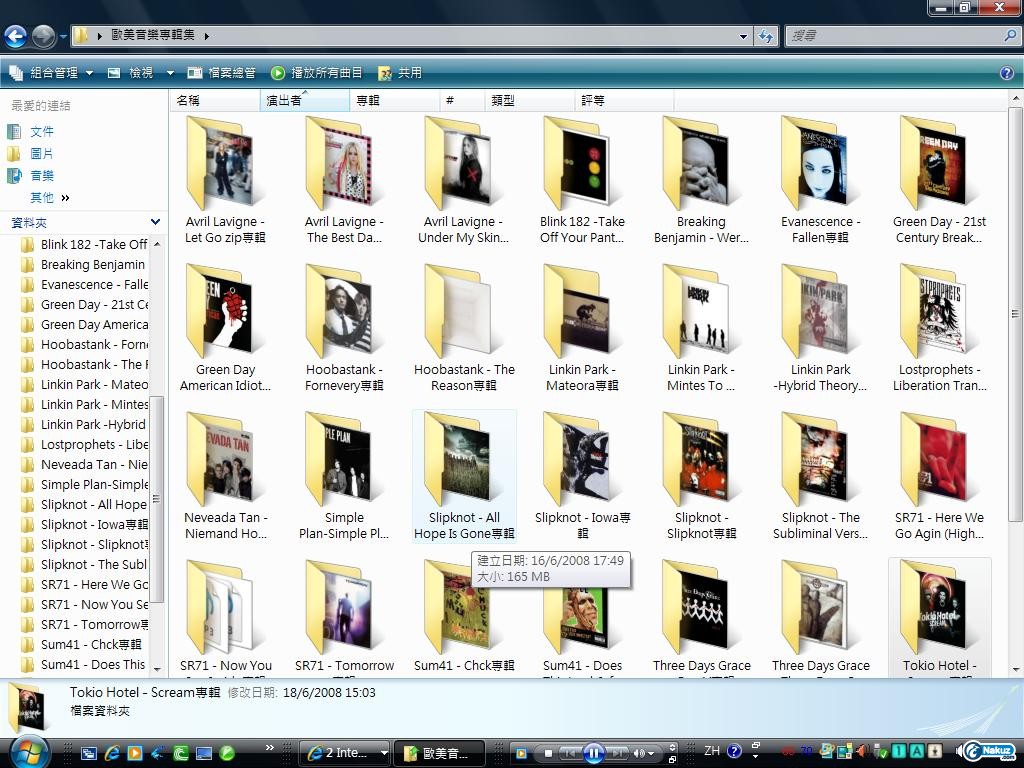Click the Windows Start orb
The width and height of the screenshot is (1024, 768).
pos(27,751)
